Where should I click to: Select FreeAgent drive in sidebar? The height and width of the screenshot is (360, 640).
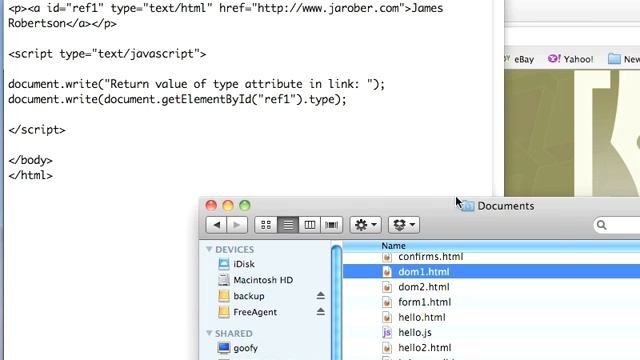(x=255, y=312)
